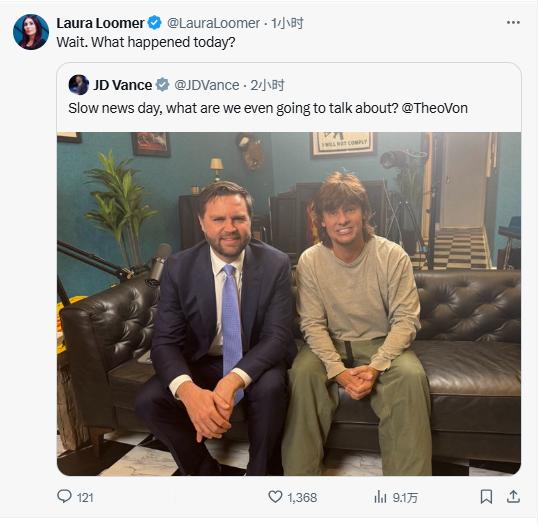Click the 2小时 quoted post timestamp

267,85
